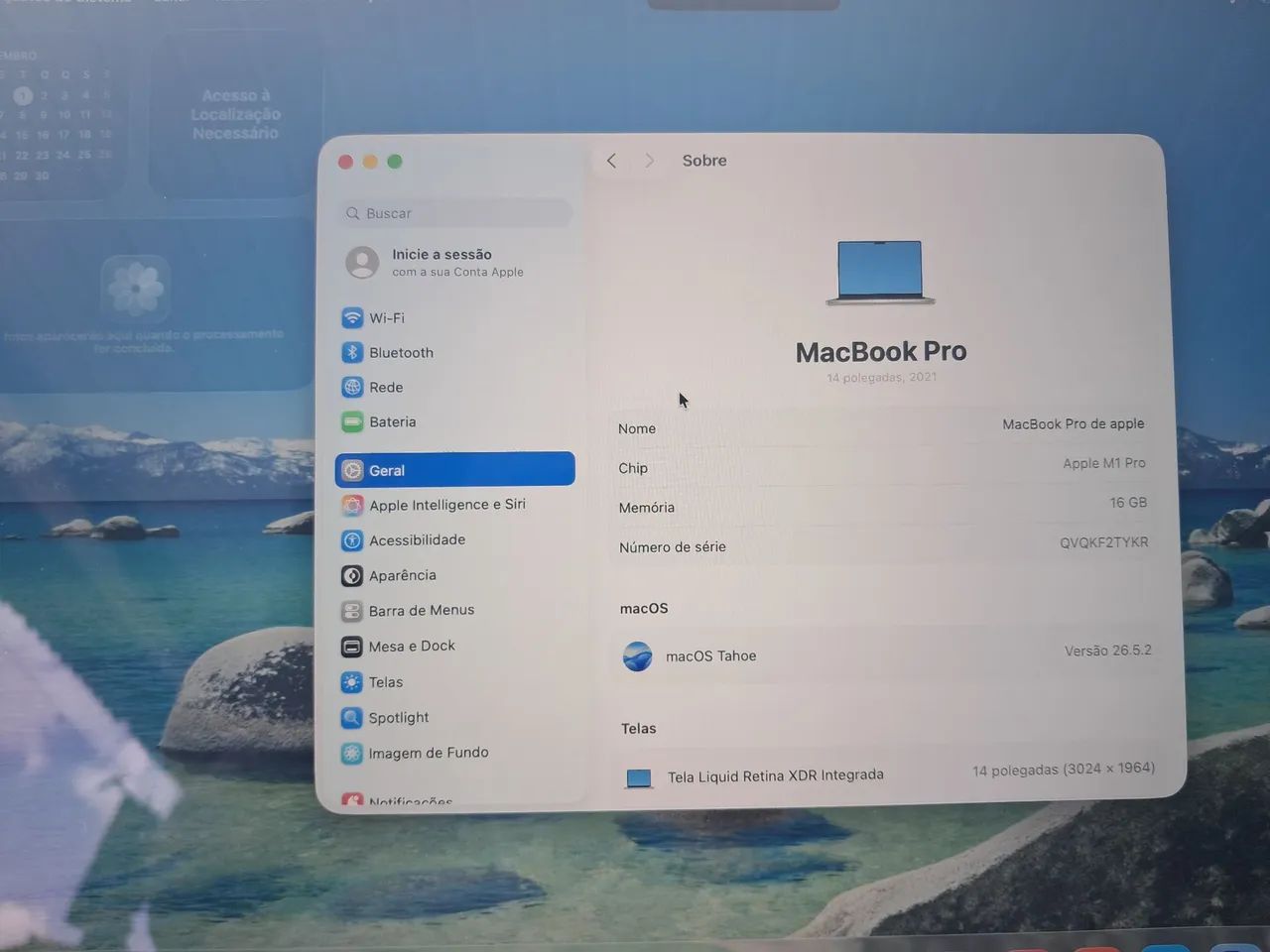Viewport: 1270px width, 952px height.
Task: Open the Barra de Menus icon
Action: (x=352, y=611)
